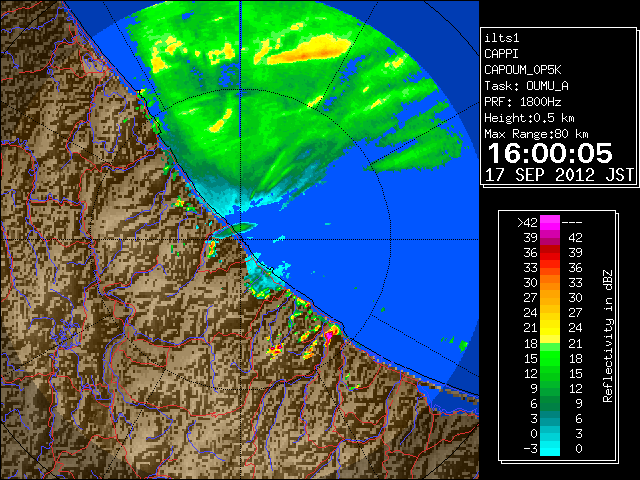Pick the orange band beside 30 in legend

click(550, 283)
